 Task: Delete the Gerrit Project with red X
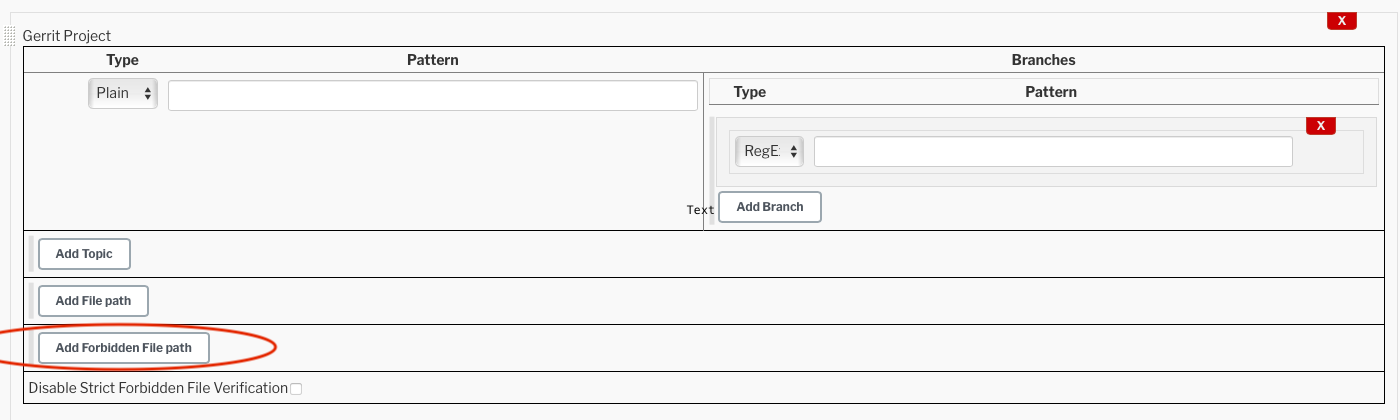[x=1341, y=20]
